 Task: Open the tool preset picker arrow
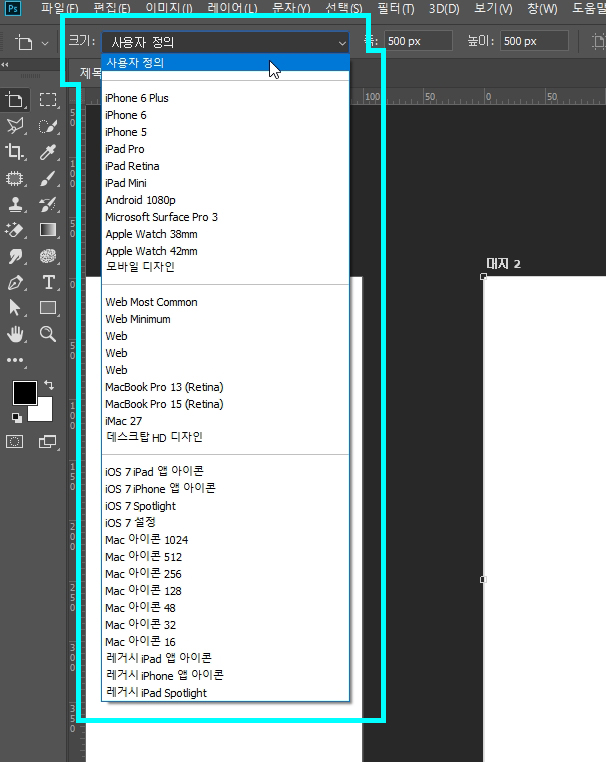tap(45, 43)
